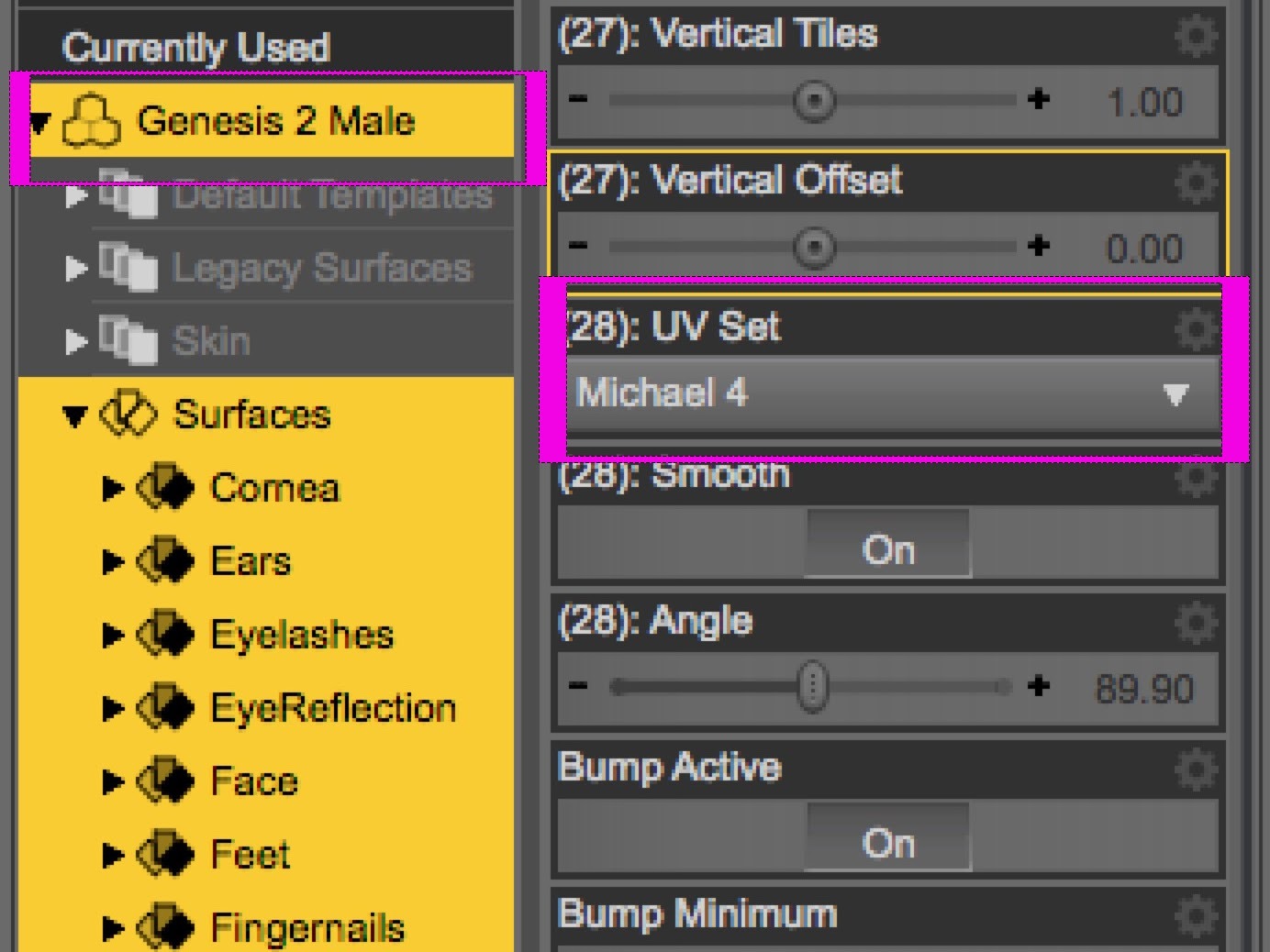This screenshot has height=952, width=1270.
Task: Select the Feet surface in the list
Action: 251,855
